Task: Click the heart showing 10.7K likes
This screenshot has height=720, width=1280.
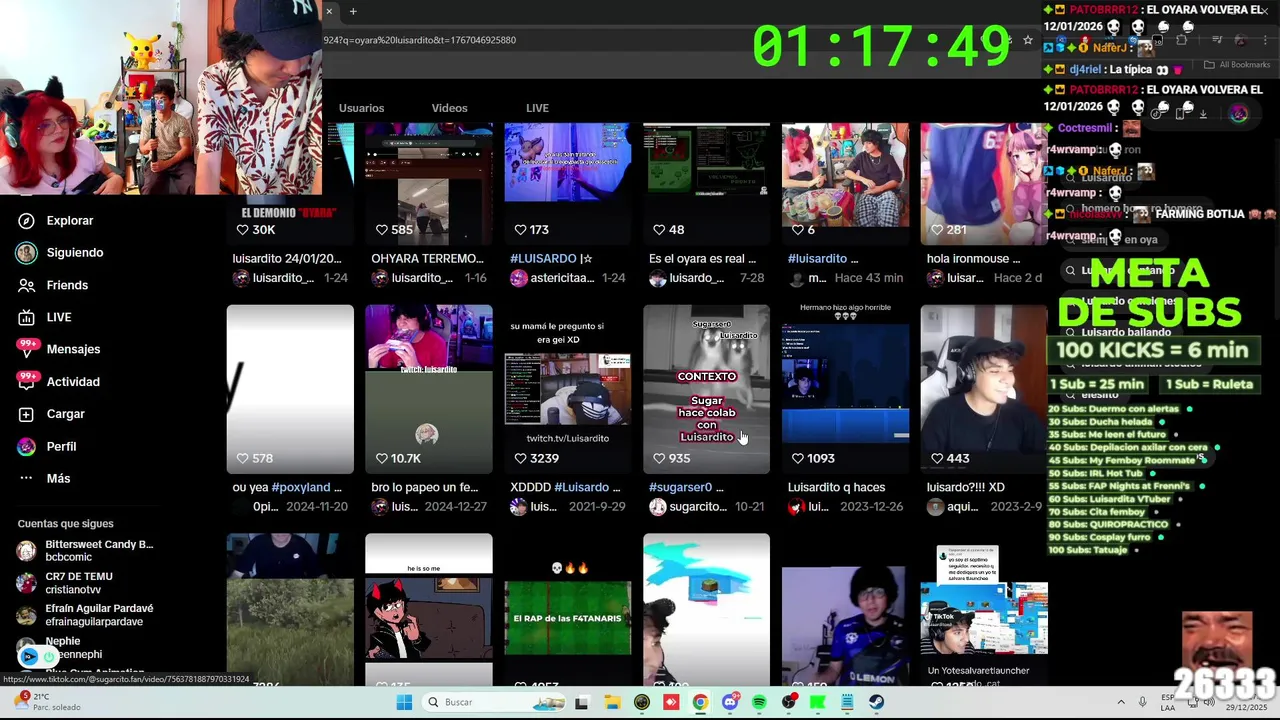Action: coord(381,459)
